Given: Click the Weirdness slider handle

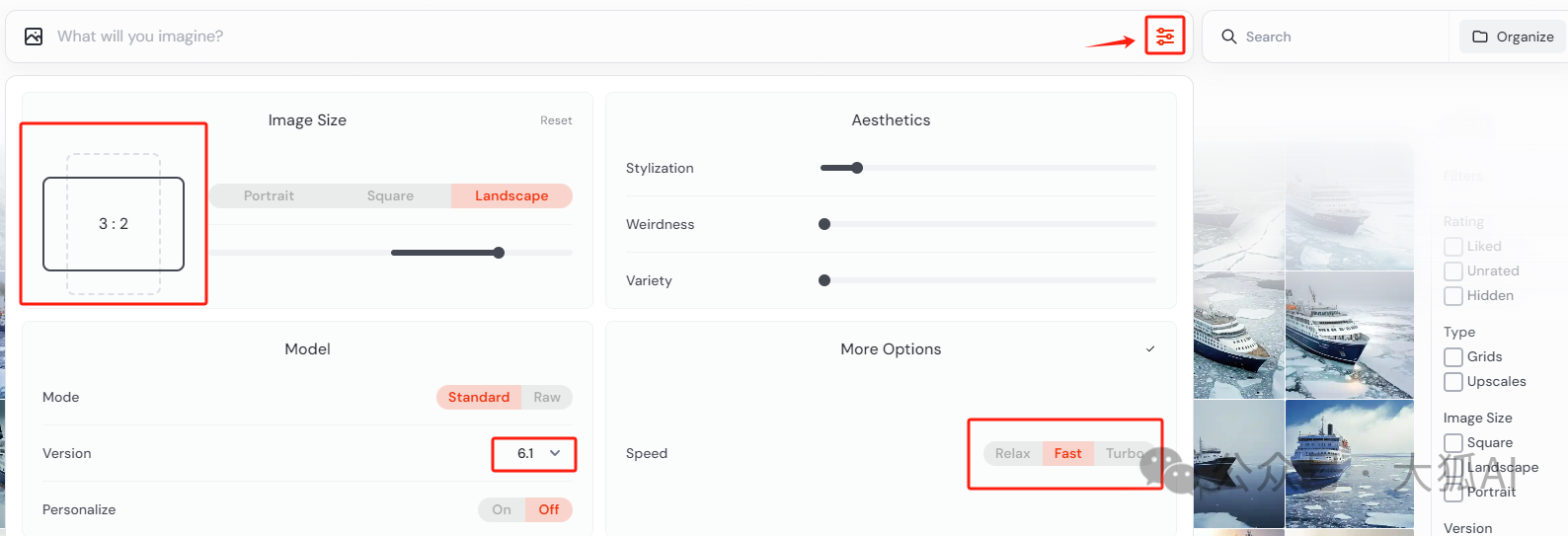Looking at the screenshot, I should [x=824, y=224].
